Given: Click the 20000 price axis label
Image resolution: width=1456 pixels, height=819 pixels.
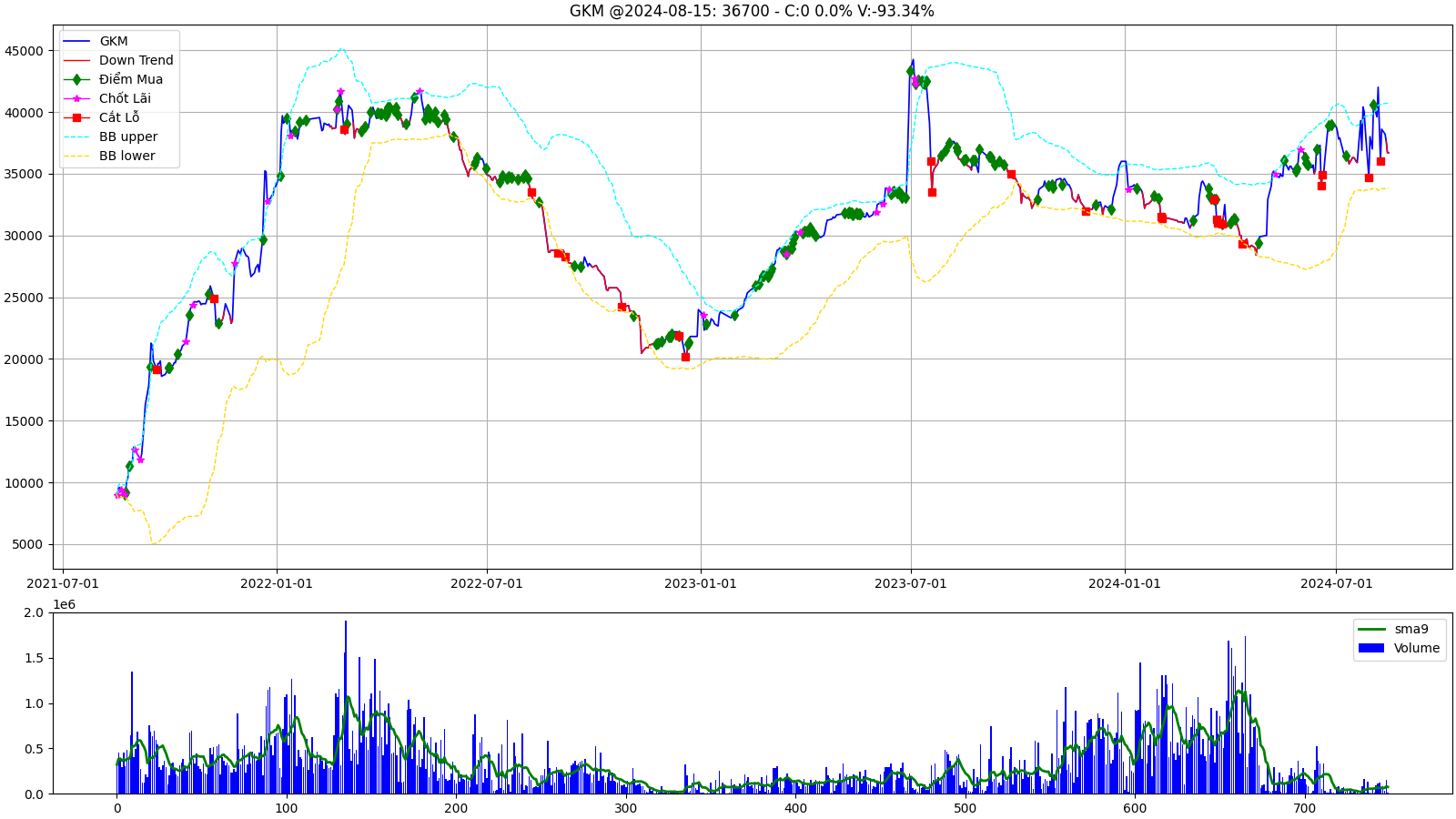Looking at the screenshot, I should [24, 359].
